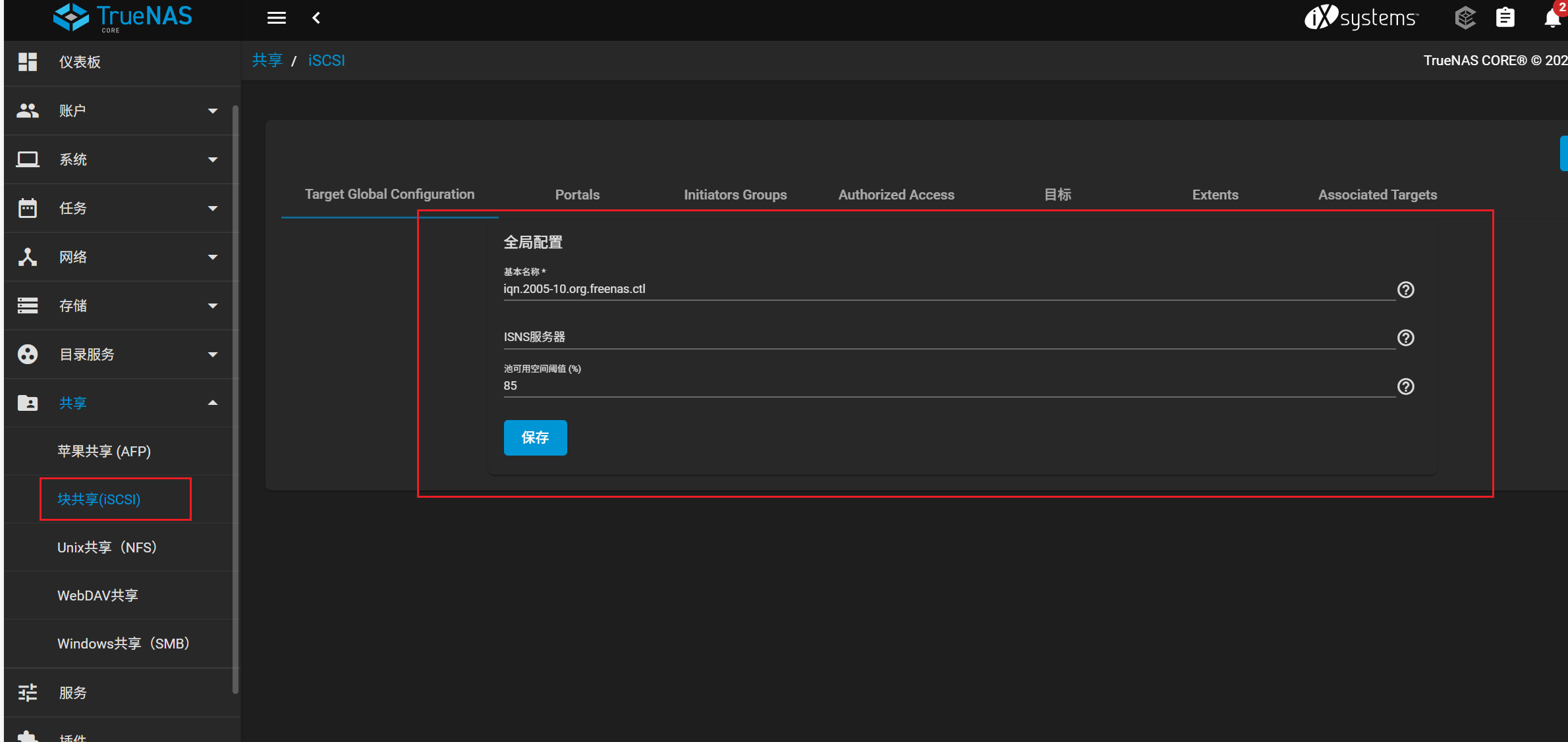
Task: Switch to the Extents tab
Action: coord(1215,195)
